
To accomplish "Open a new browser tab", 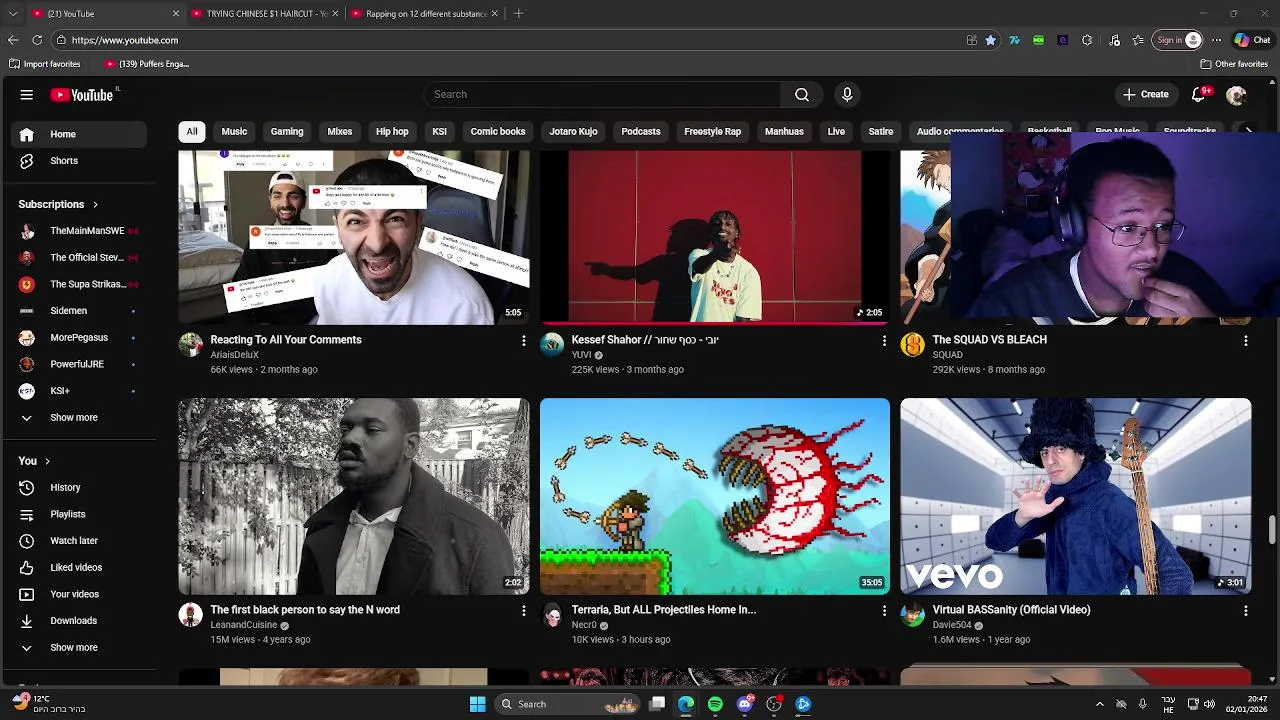I will (518, 14).
